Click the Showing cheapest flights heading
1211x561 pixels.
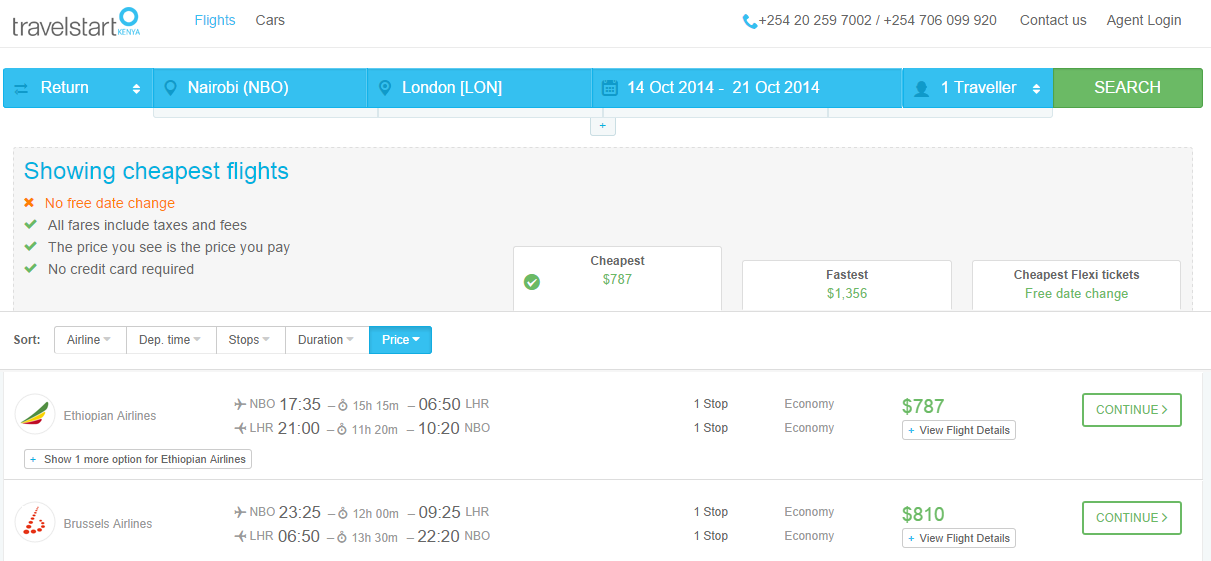156,171
